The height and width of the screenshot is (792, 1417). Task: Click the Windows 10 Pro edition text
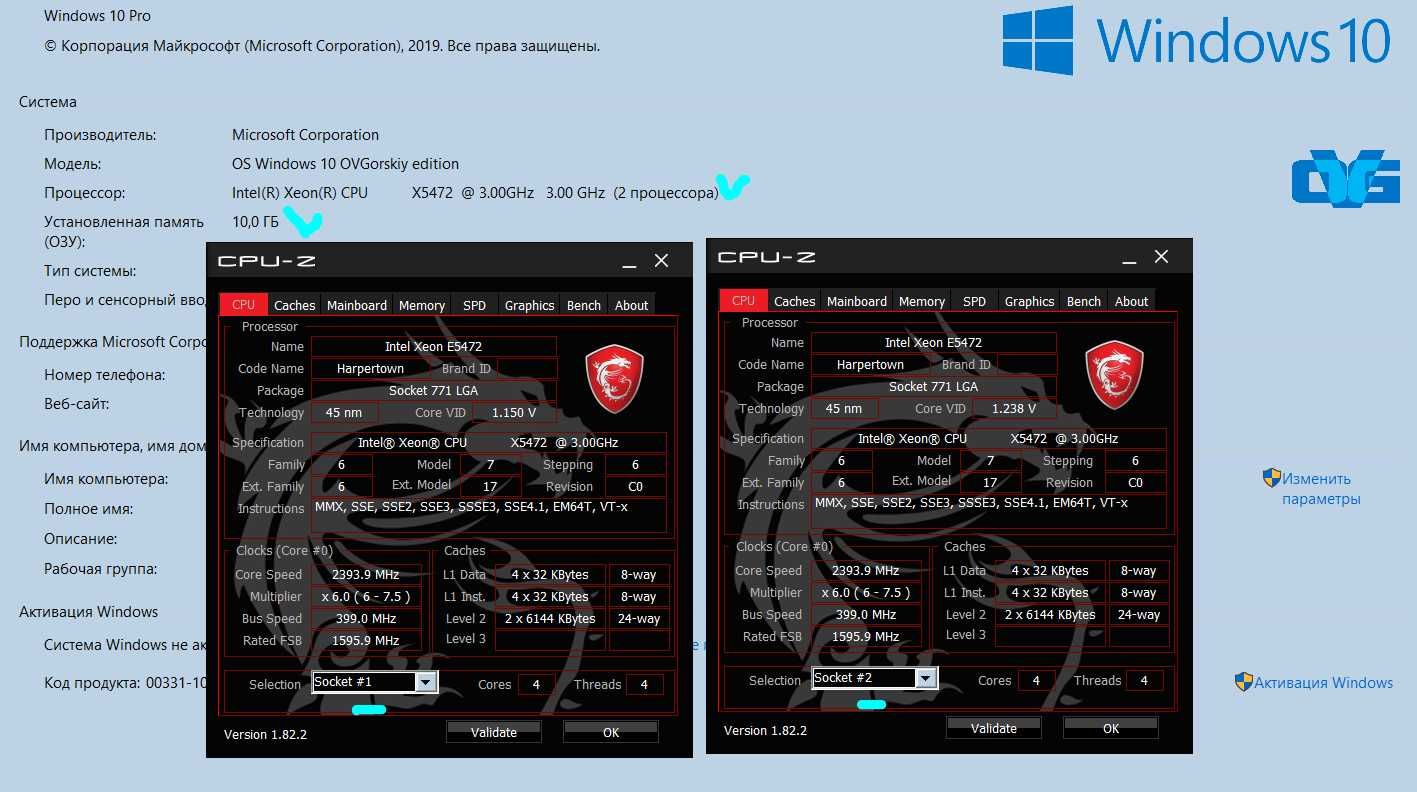(98, 16)
